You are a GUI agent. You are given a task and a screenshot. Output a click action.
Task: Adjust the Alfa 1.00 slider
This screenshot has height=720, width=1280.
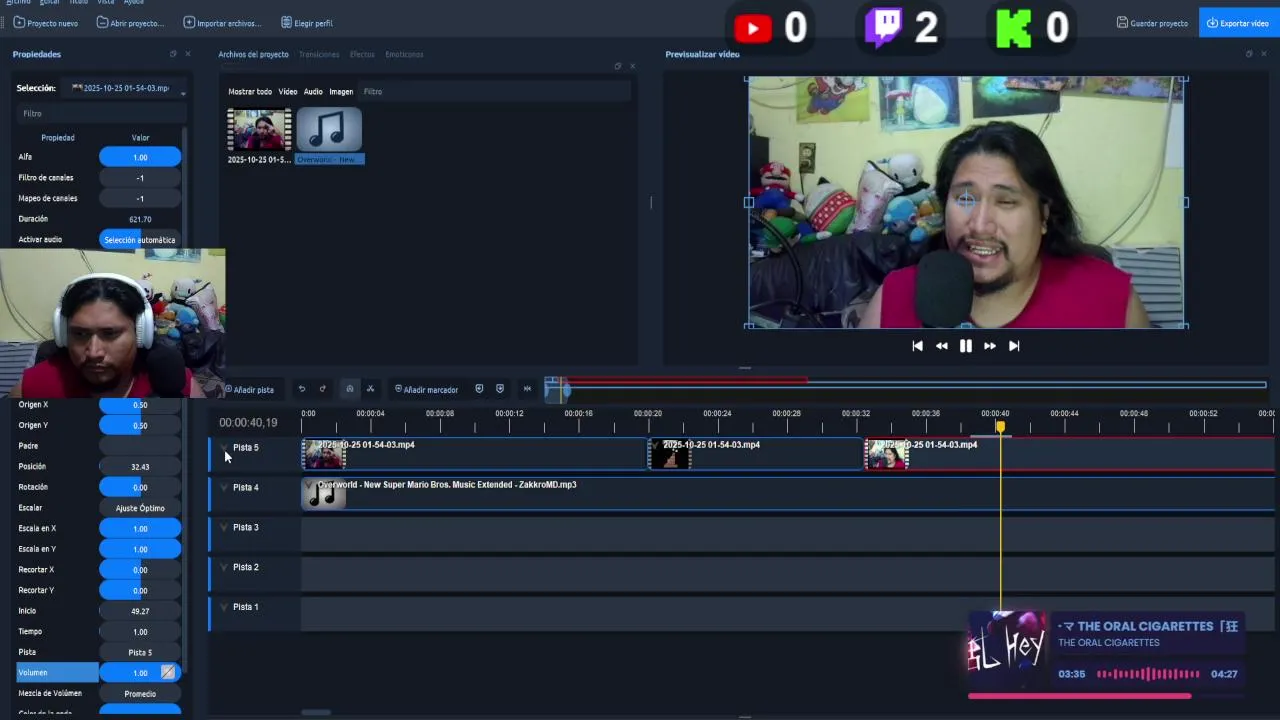[140, 157]
